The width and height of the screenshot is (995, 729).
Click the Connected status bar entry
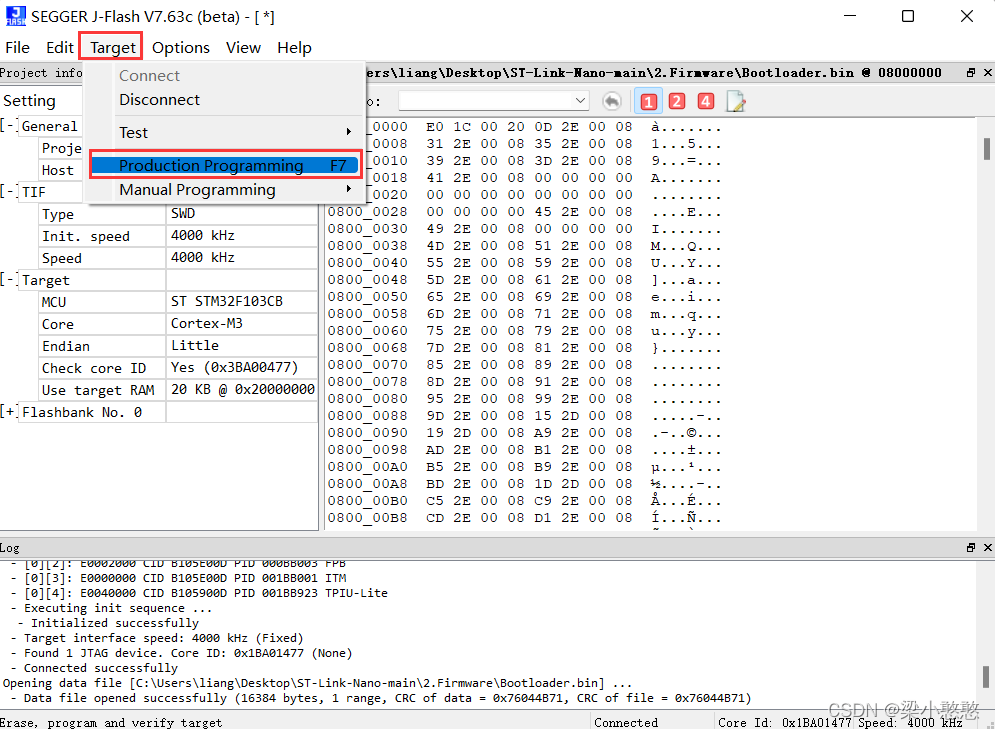[626, 723]
